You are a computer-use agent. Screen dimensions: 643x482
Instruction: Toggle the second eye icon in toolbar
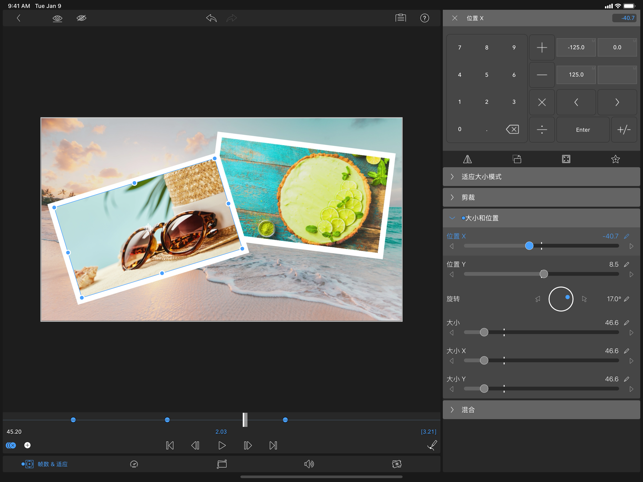82,18
